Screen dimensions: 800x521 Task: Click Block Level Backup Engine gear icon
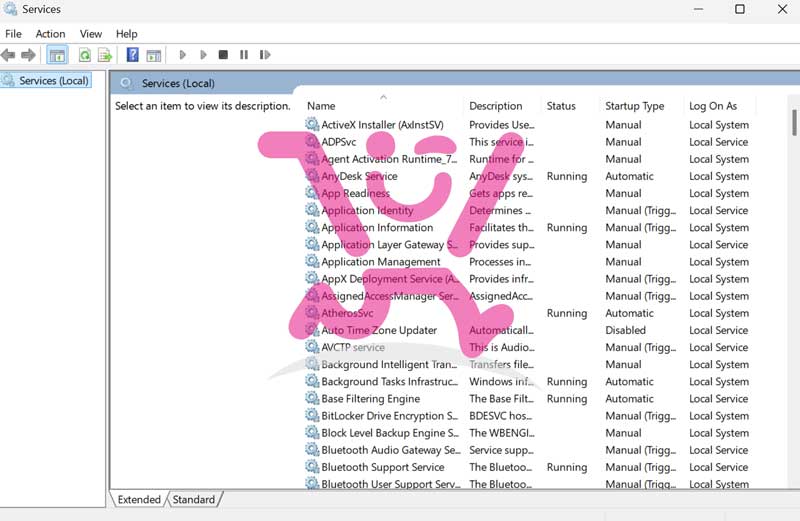coord(312,433)
